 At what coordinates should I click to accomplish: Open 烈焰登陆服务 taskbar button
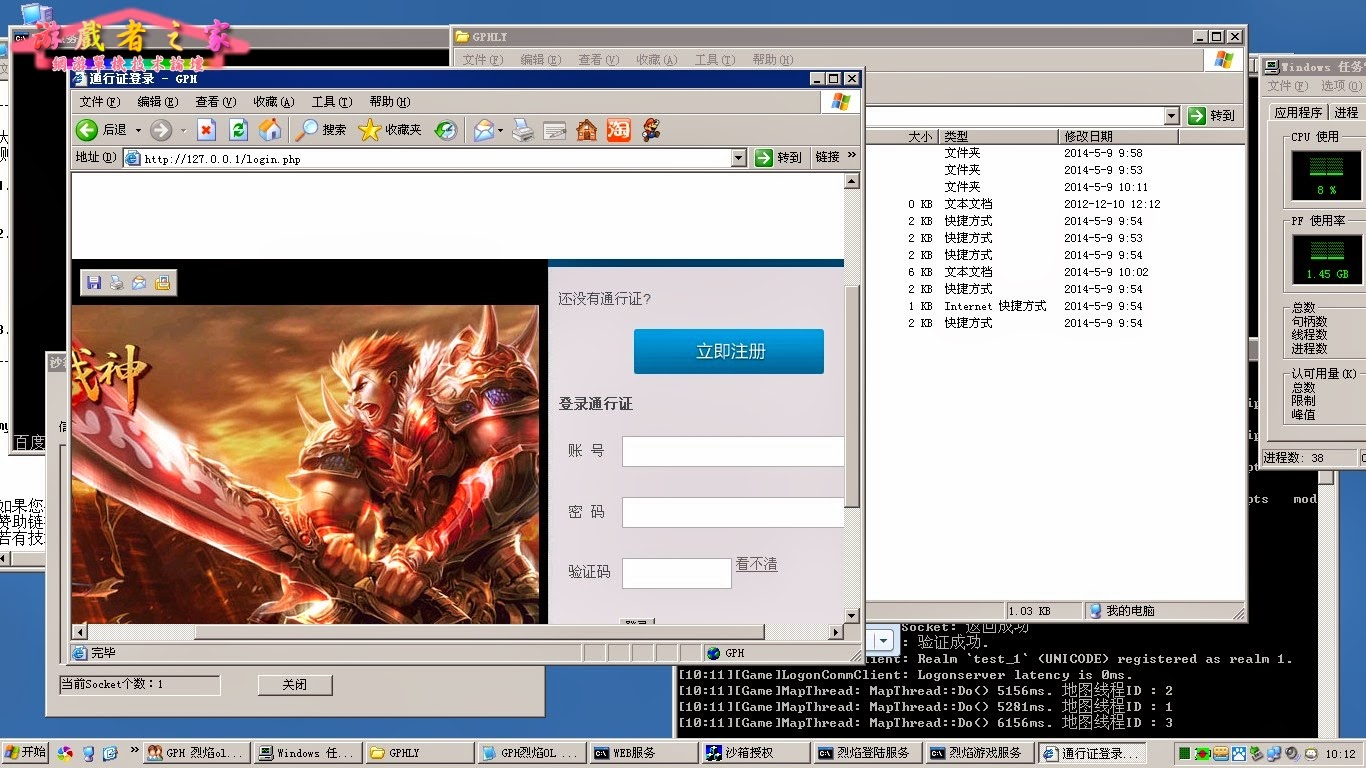(x=868, y=753)
